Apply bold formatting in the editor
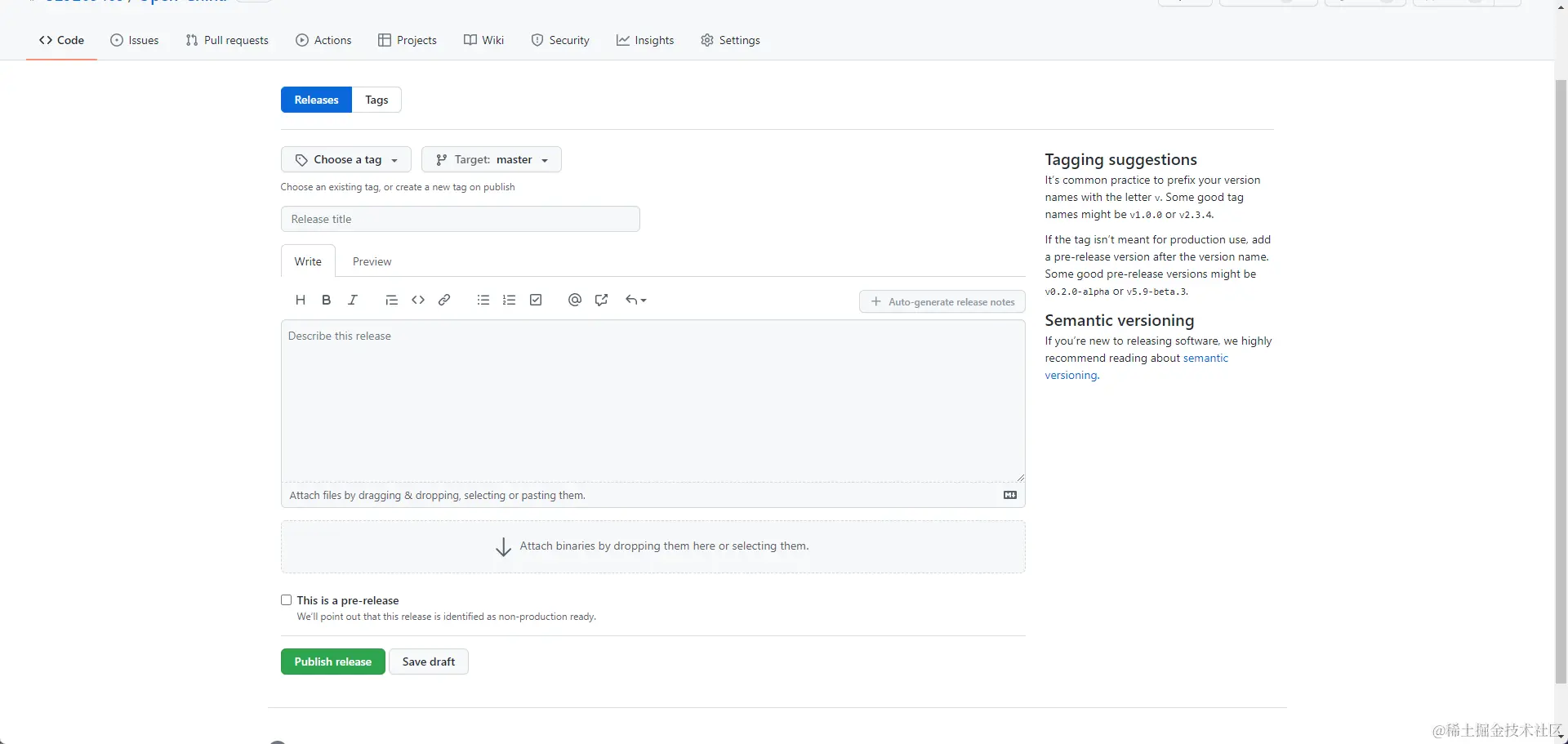Image resolution: width=1568 pixels, height=744 pixels. pyautogui.click(x=326, y=300)
